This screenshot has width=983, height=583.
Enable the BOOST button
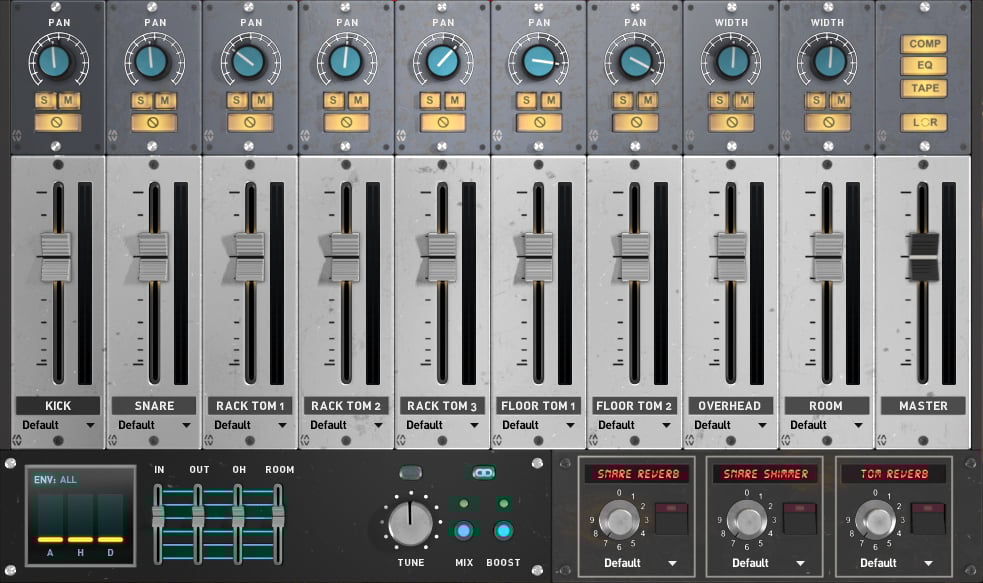click(503, 532)
